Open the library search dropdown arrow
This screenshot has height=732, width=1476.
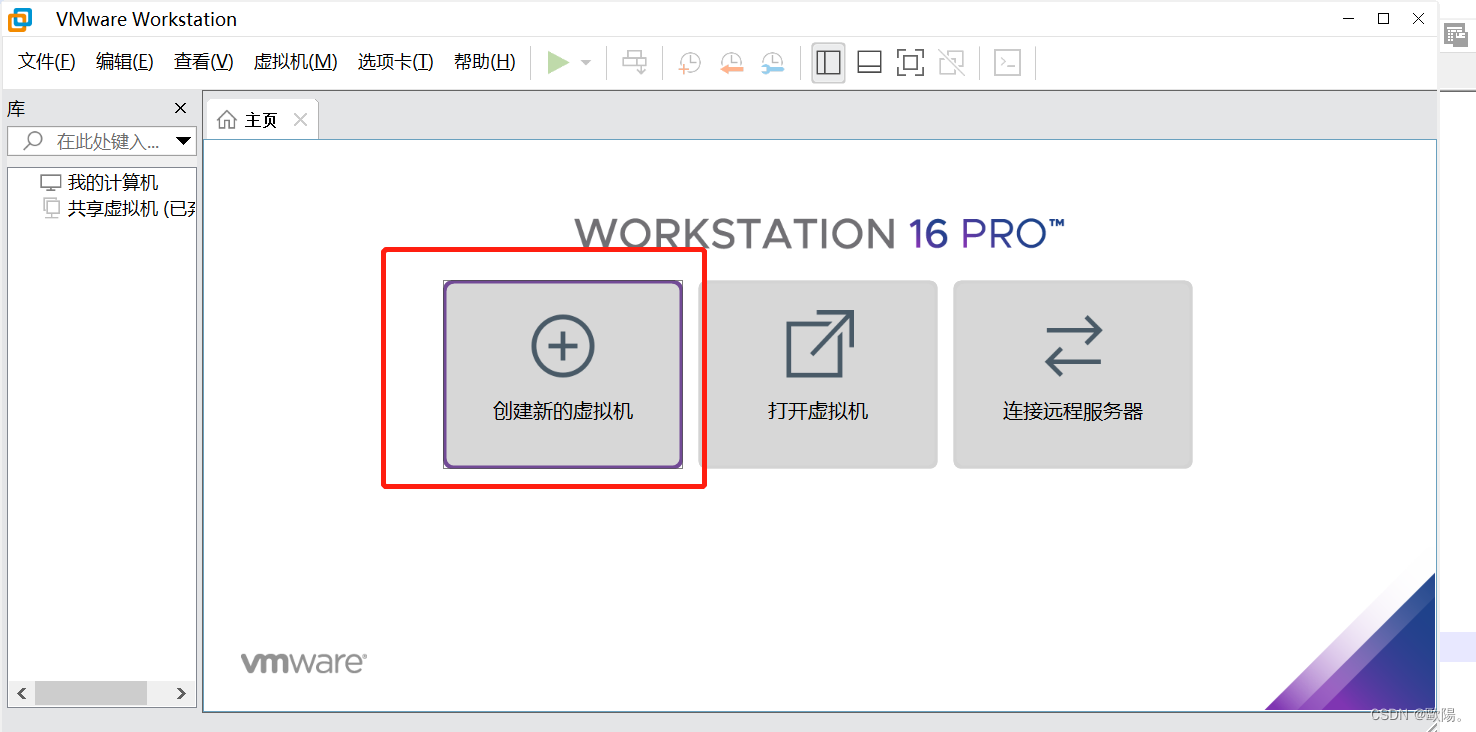[x=184, y=141]
